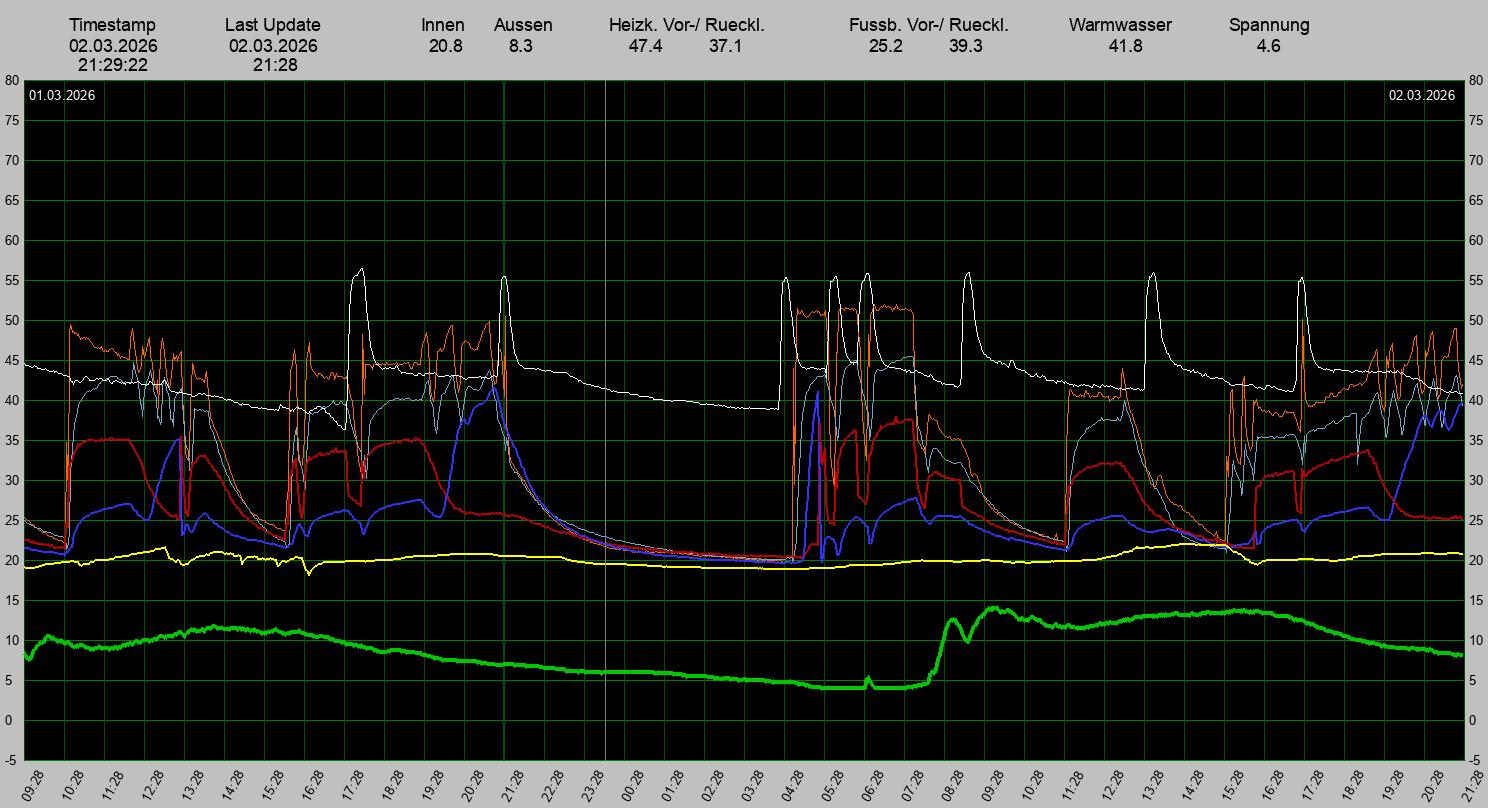Image resolution: width=1488 pixels, height=808 pixels.
Task: Click the 01.03.2026 date label in chart
Action: click(62, 96)
